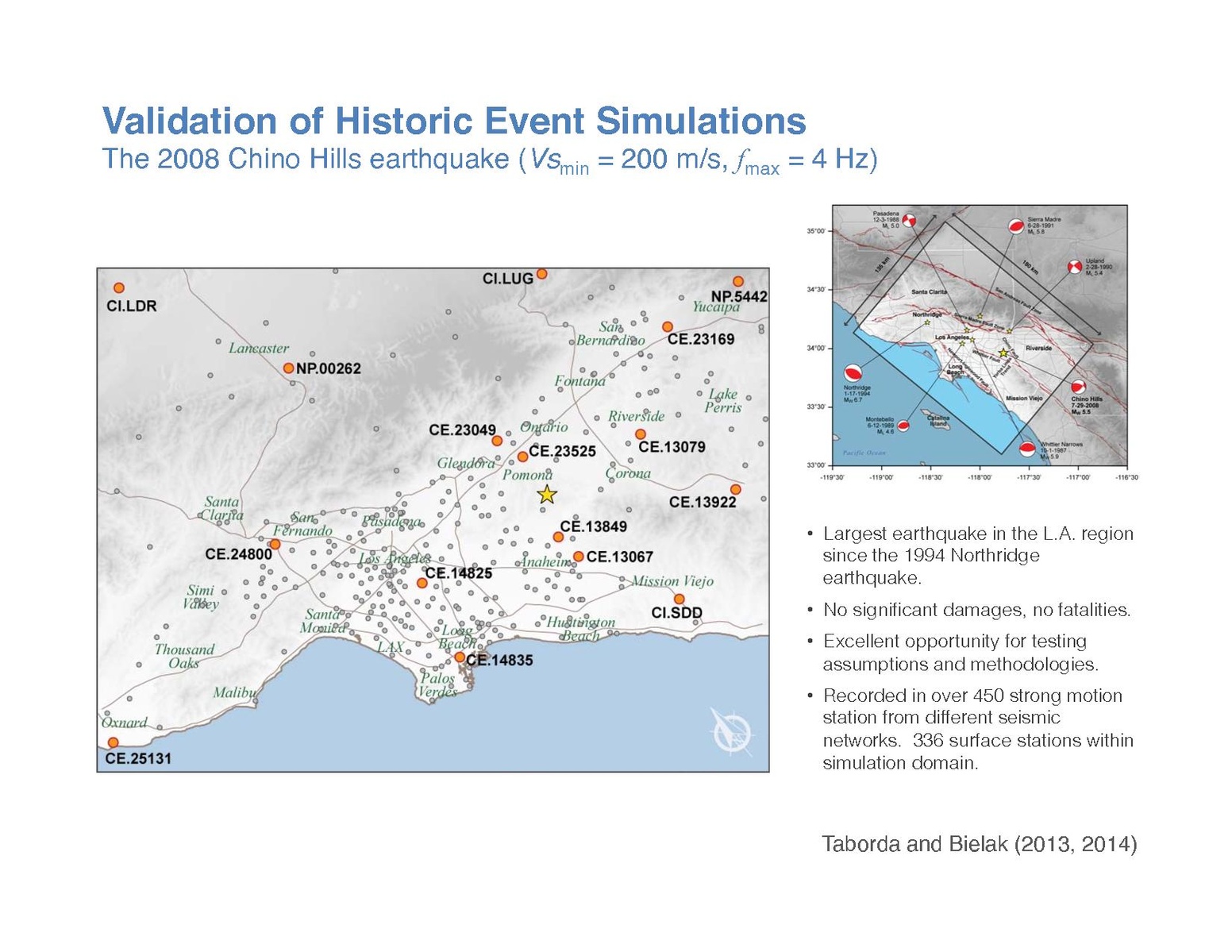Image resolution: width=1232 pixels, height=952 pixels.
Task: Select the CE.14835 station marker at Long Beach
Action: (x=460, y=657)
